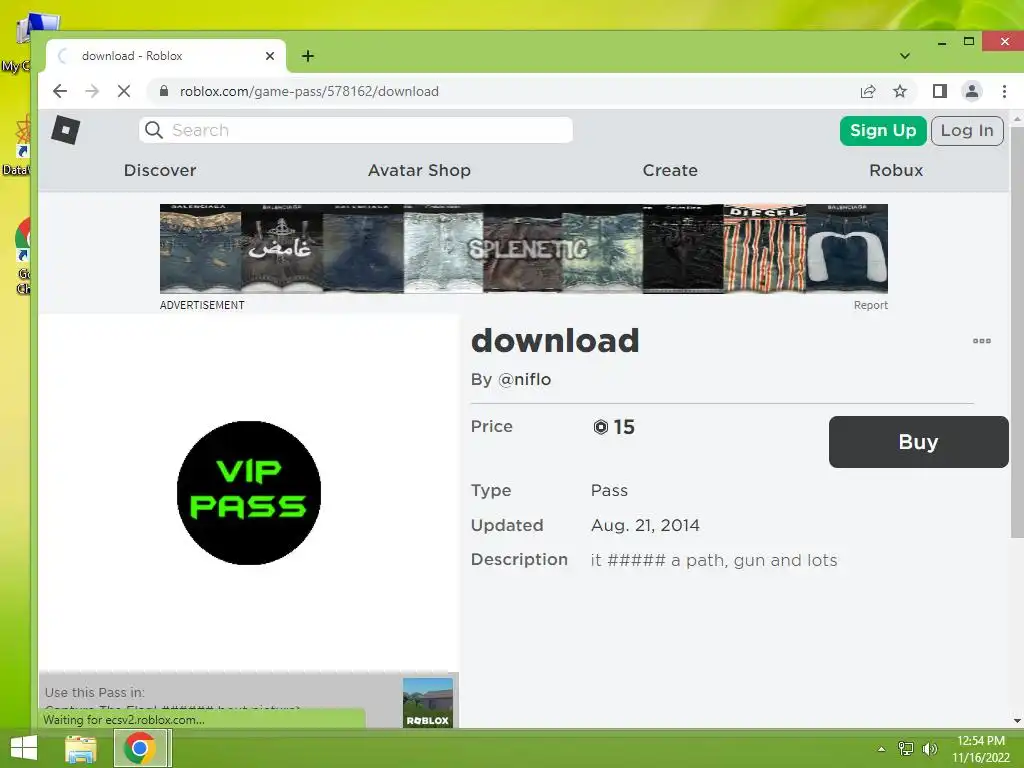This screenshot has width=1024, height=768.
Task: Click the search magnifier icon
Action: tap(154, 130)
